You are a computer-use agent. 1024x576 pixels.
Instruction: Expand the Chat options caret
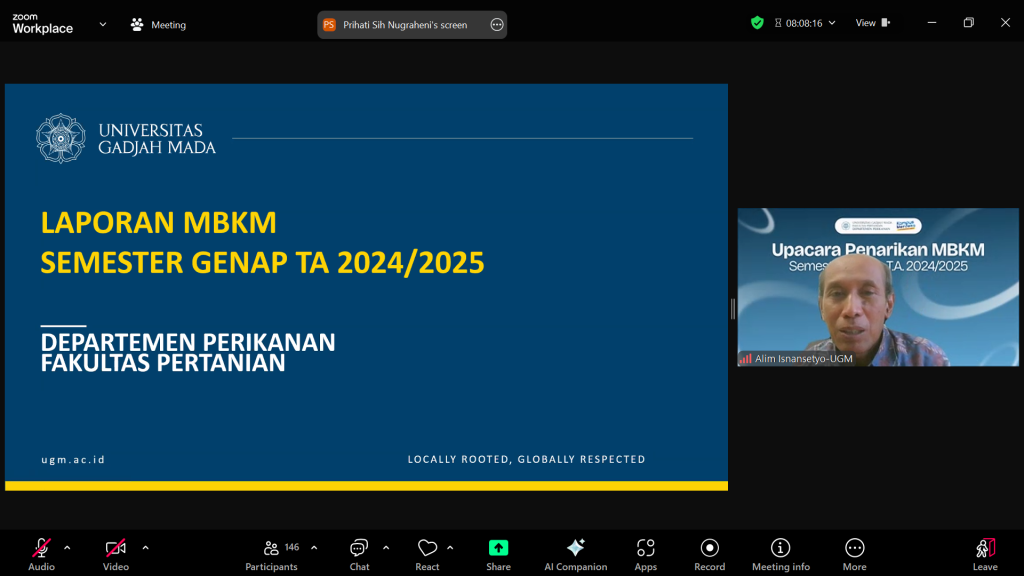[x=386, y=548]
